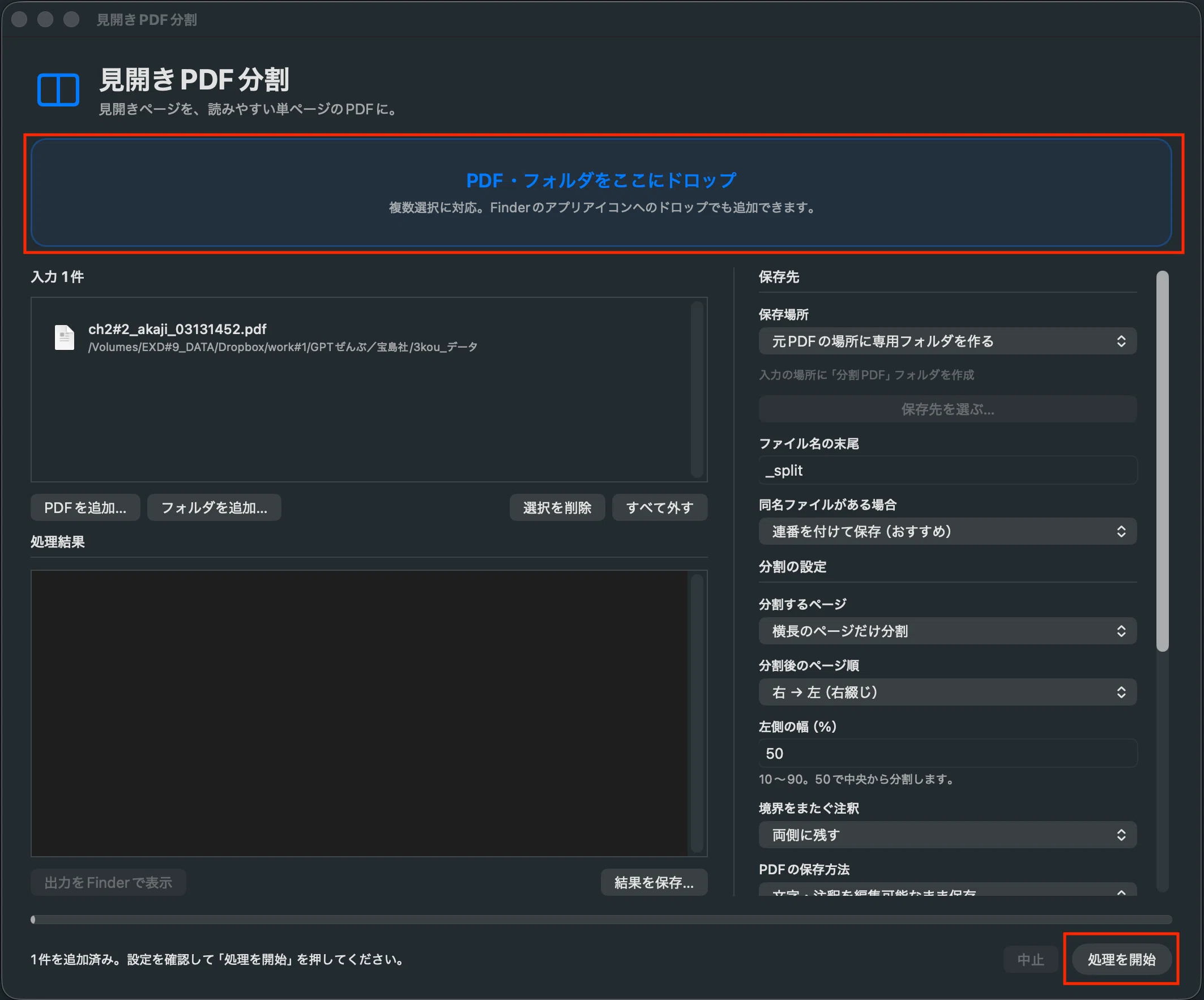Viewport: 1204px width, 1000px height.
Task: Click the 入力の場所に「分割PDF」フォルダを作成 note
Action: (x=866, y=375)
